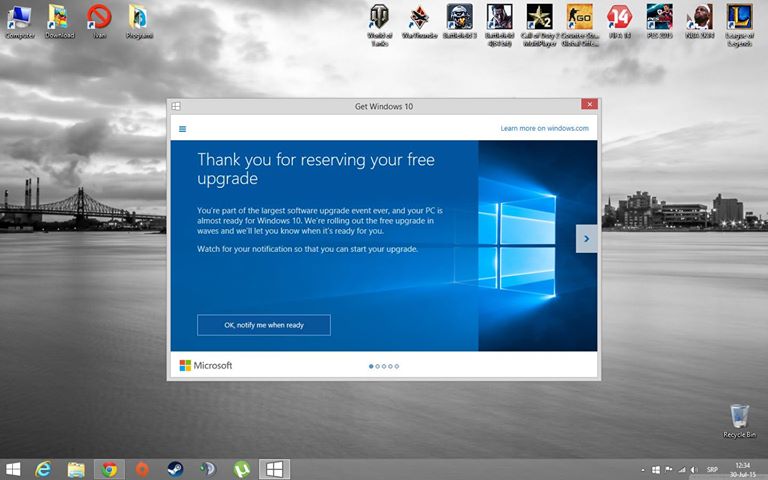Click the Microsoft logo in dialog footer
Viewport: 768px width, 480px height.
[206, 365]
